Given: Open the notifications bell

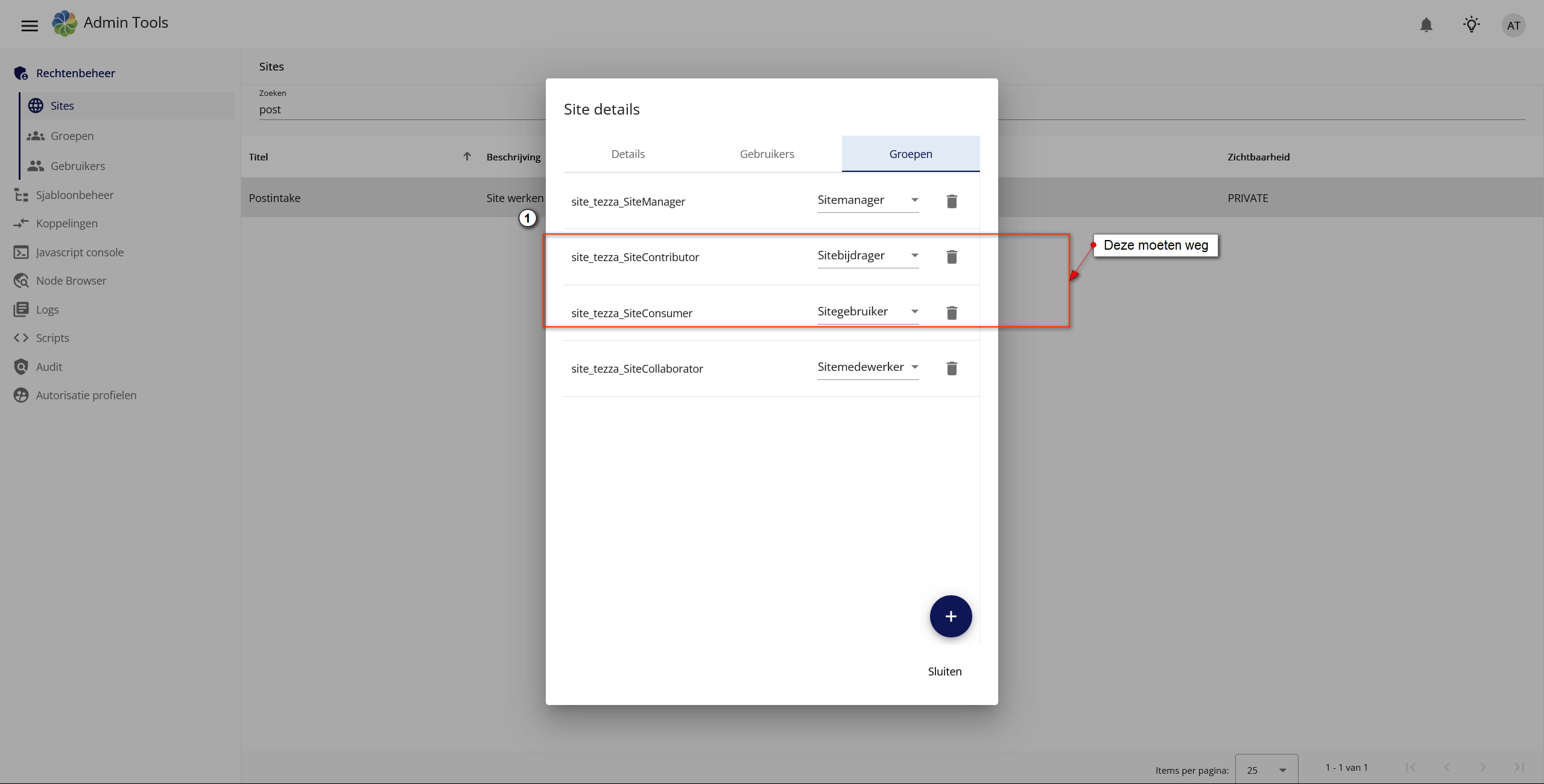Looking at the screenshot, I should point(1426,25).
